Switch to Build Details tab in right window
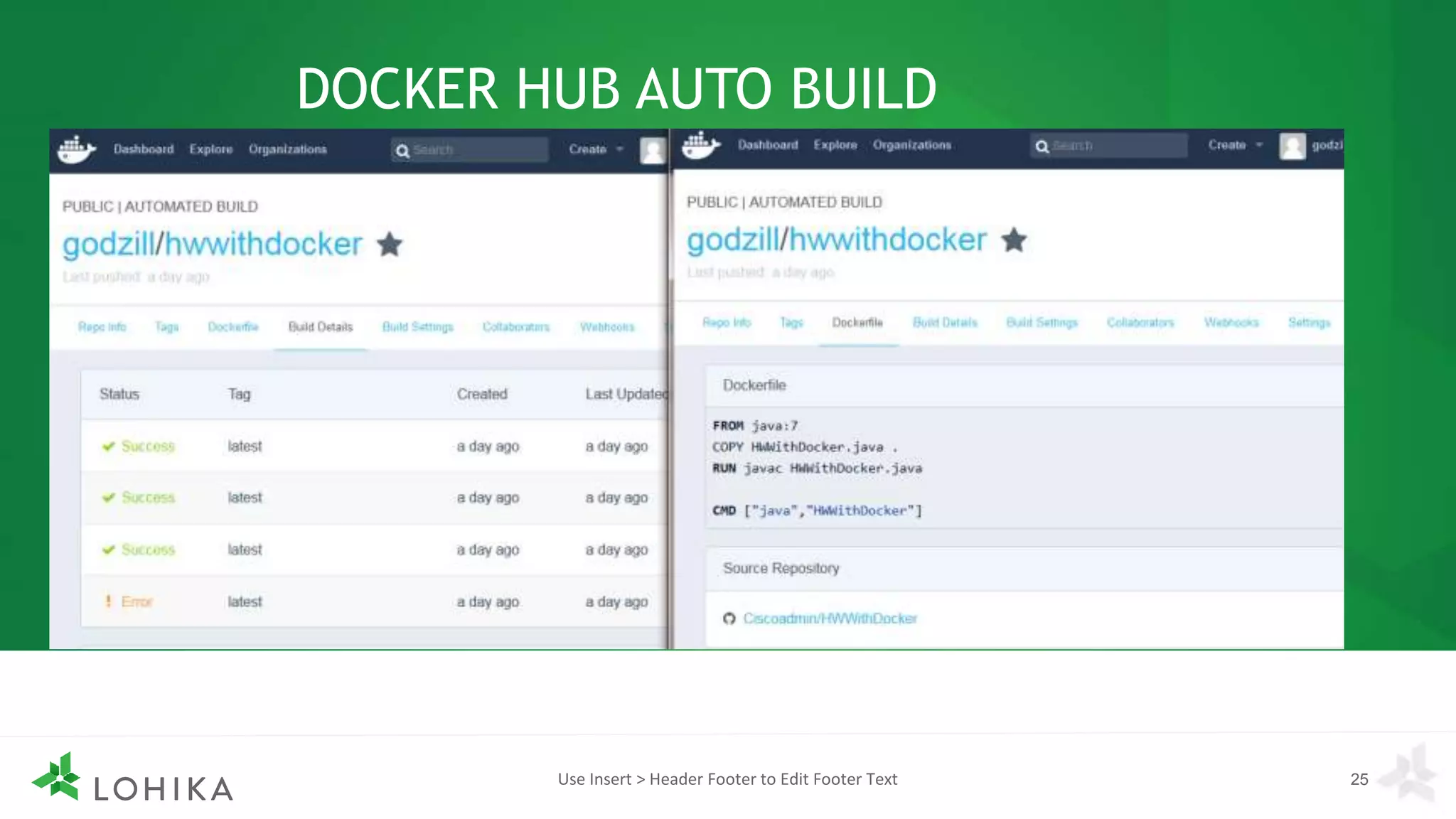 pos(945,323)
